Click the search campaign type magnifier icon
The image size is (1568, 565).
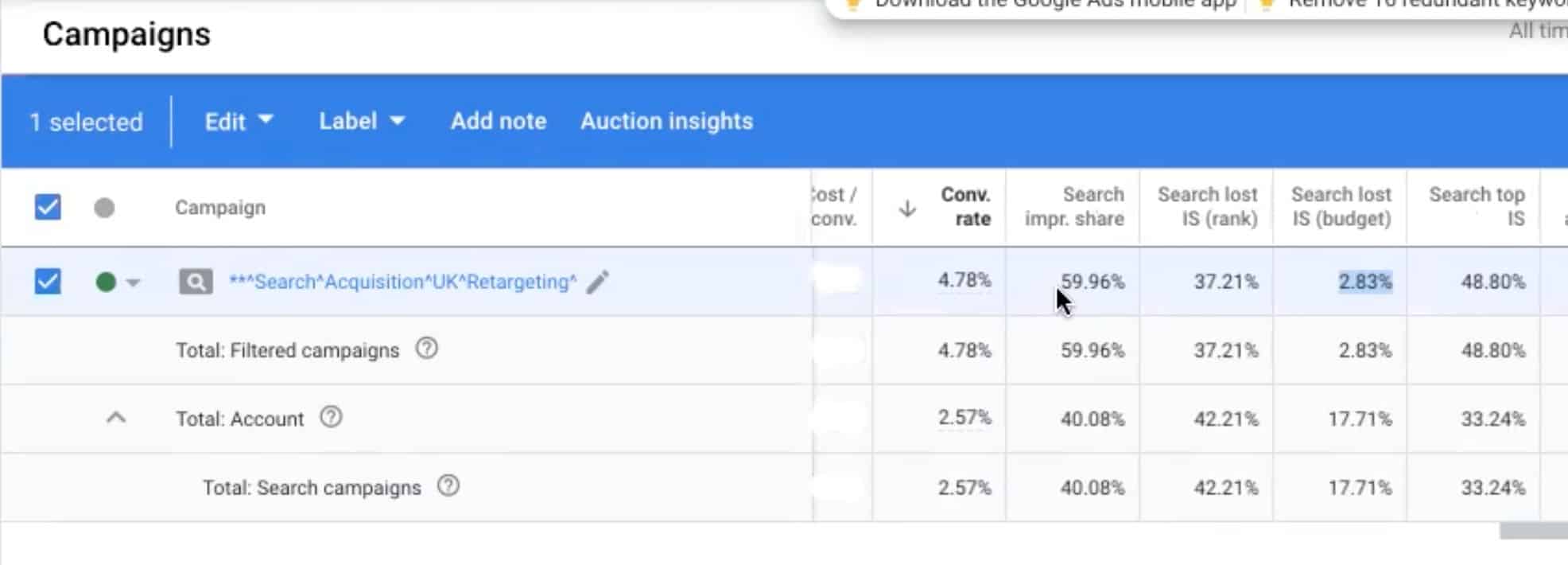pos(196,282)
